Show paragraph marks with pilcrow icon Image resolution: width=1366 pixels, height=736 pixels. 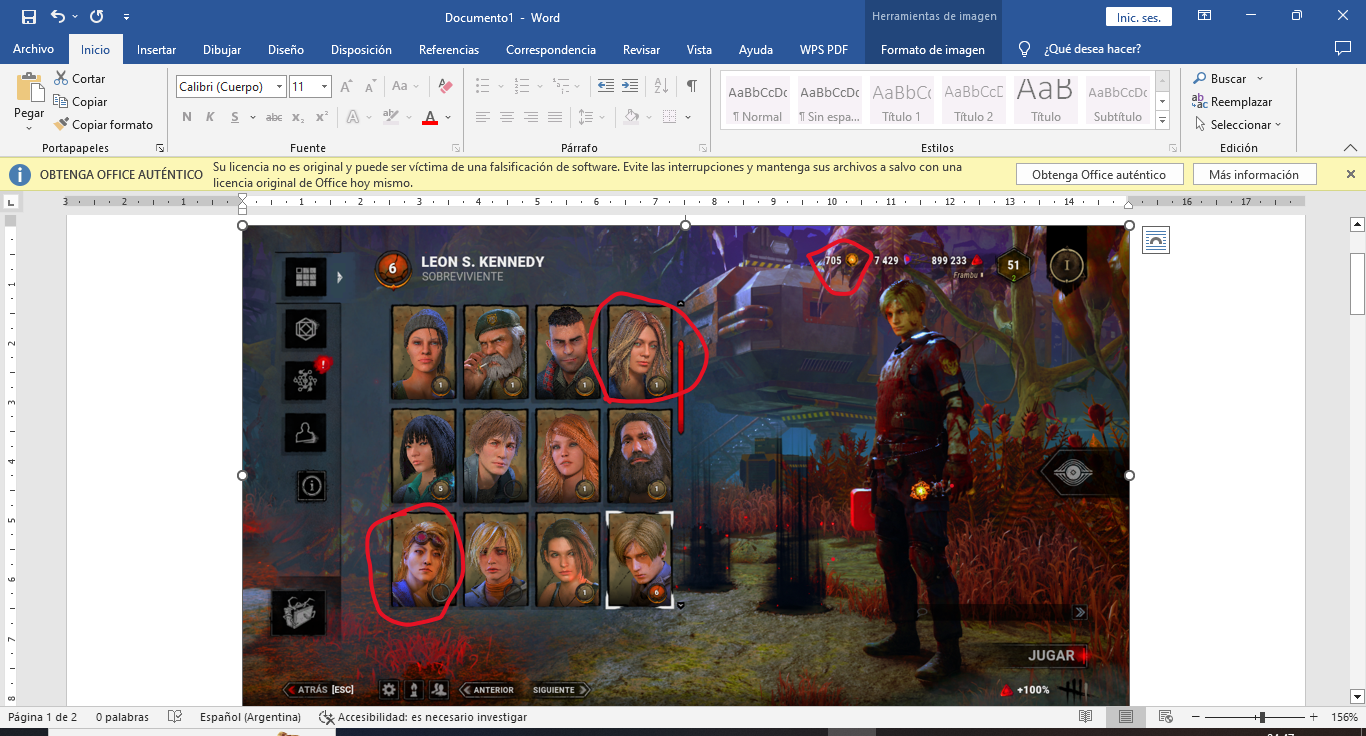click(x=691, y=86)
